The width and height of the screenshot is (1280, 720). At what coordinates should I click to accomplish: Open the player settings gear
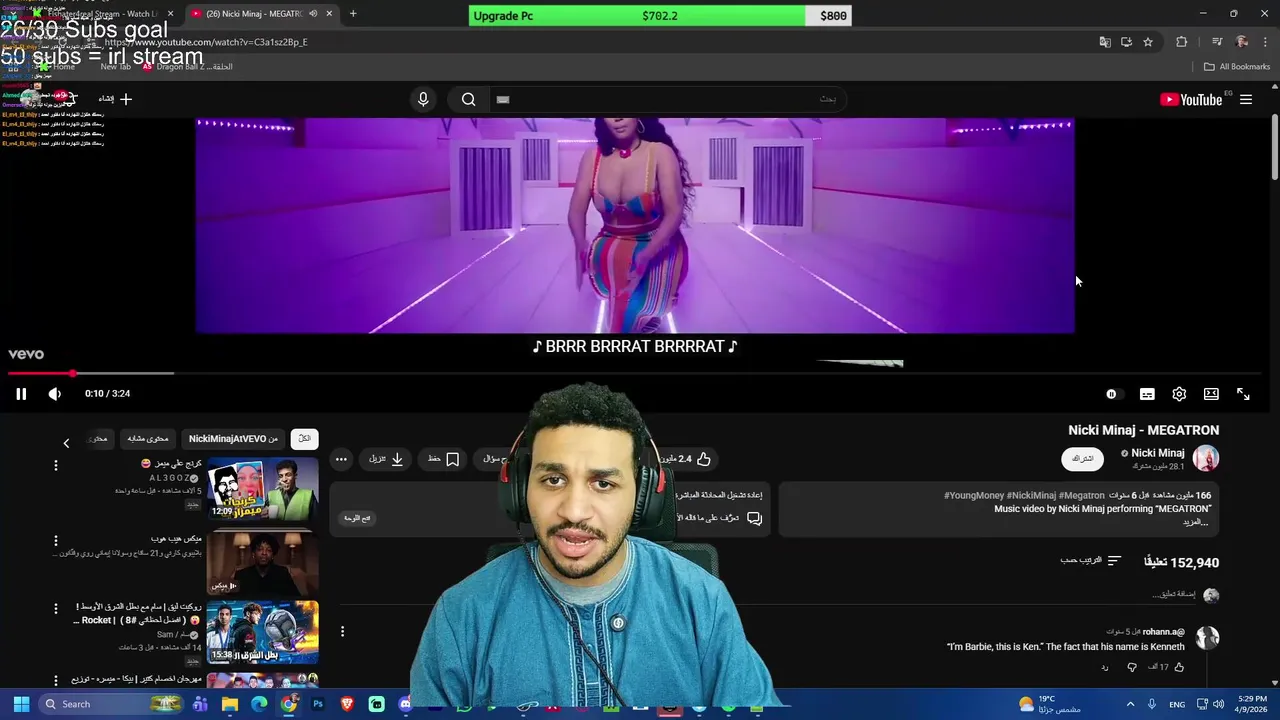[1179, 394]
